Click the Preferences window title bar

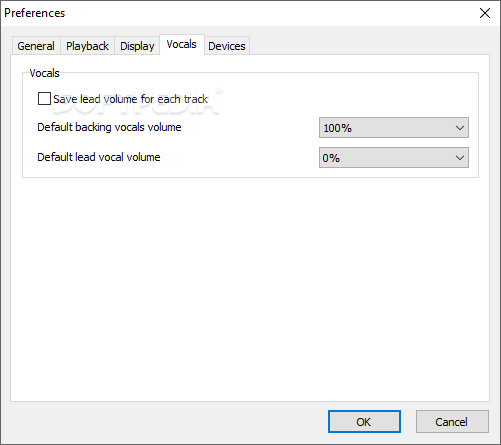click(x=233, y=13)
